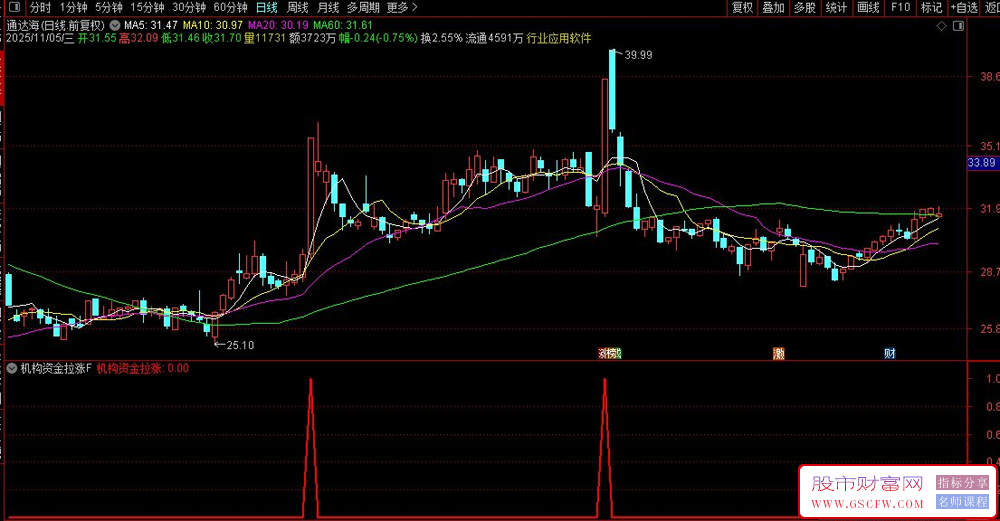The height and width of the screenshot is (521, 1000).
Task: Click the 标记 mark button
Action: (x=931, y=8)
